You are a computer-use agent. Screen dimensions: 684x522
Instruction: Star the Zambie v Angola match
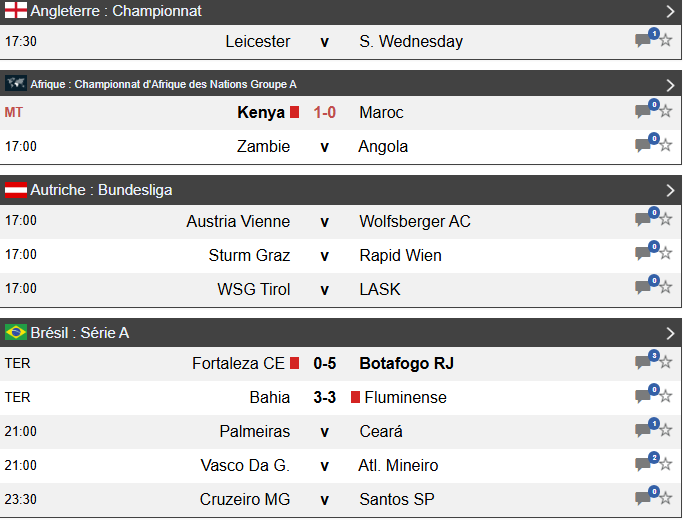pos(665,146)
